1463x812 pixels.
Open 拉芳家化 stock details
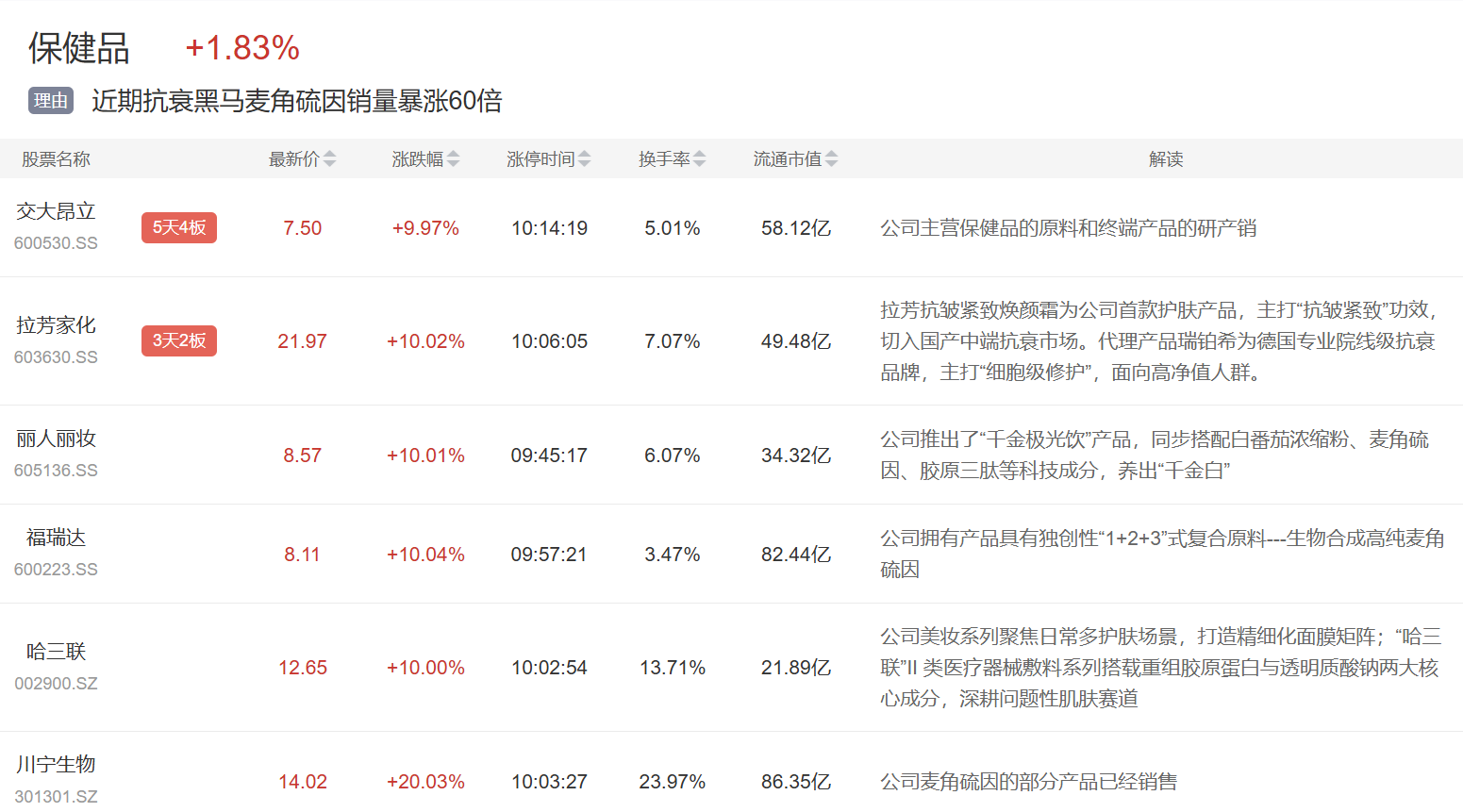(x=56, y=325)
